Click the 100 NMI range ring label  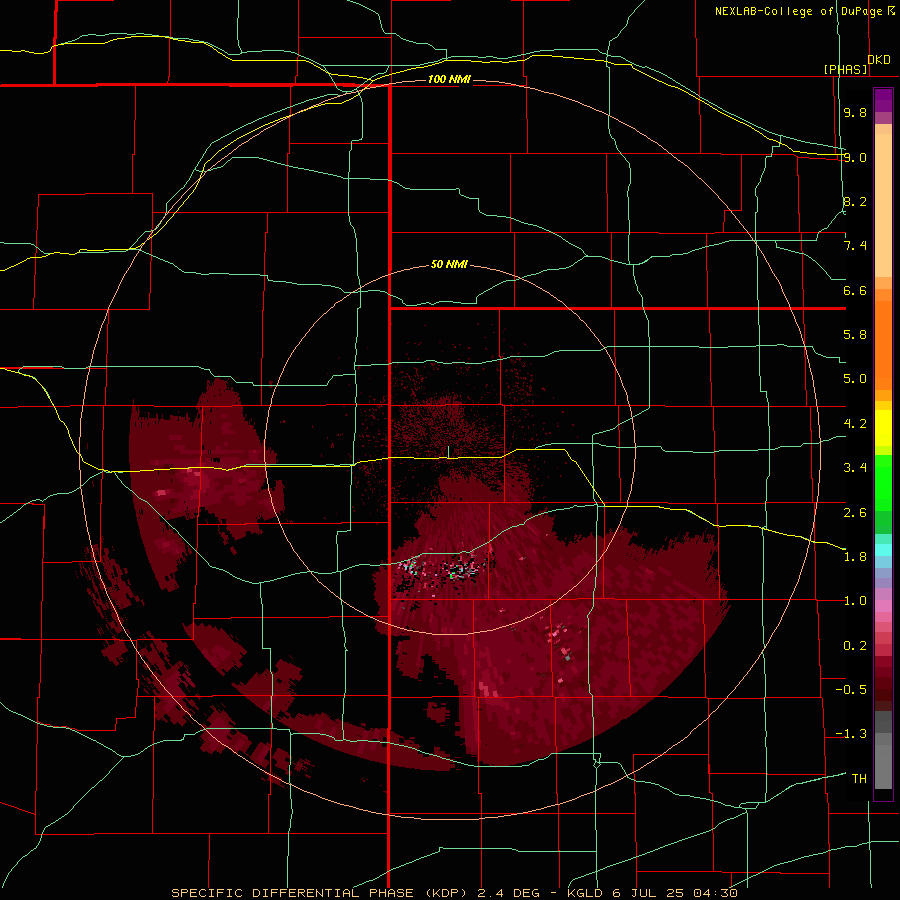click(449, 79)
